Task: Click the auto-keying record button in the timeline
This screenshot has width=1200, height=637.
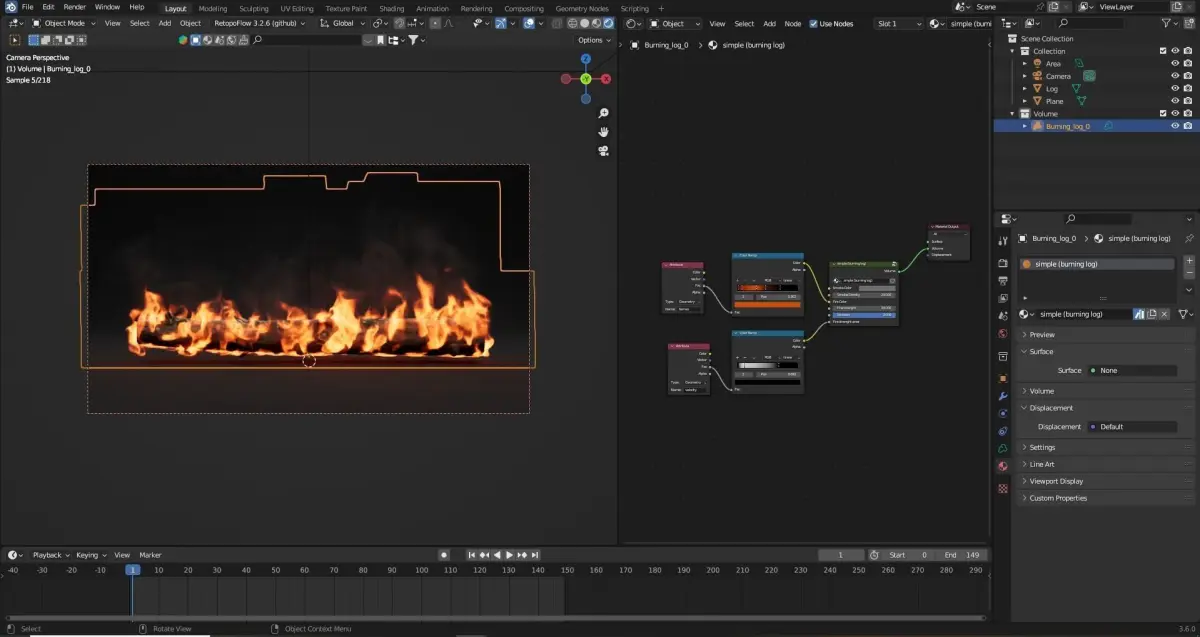Action: 444,555
